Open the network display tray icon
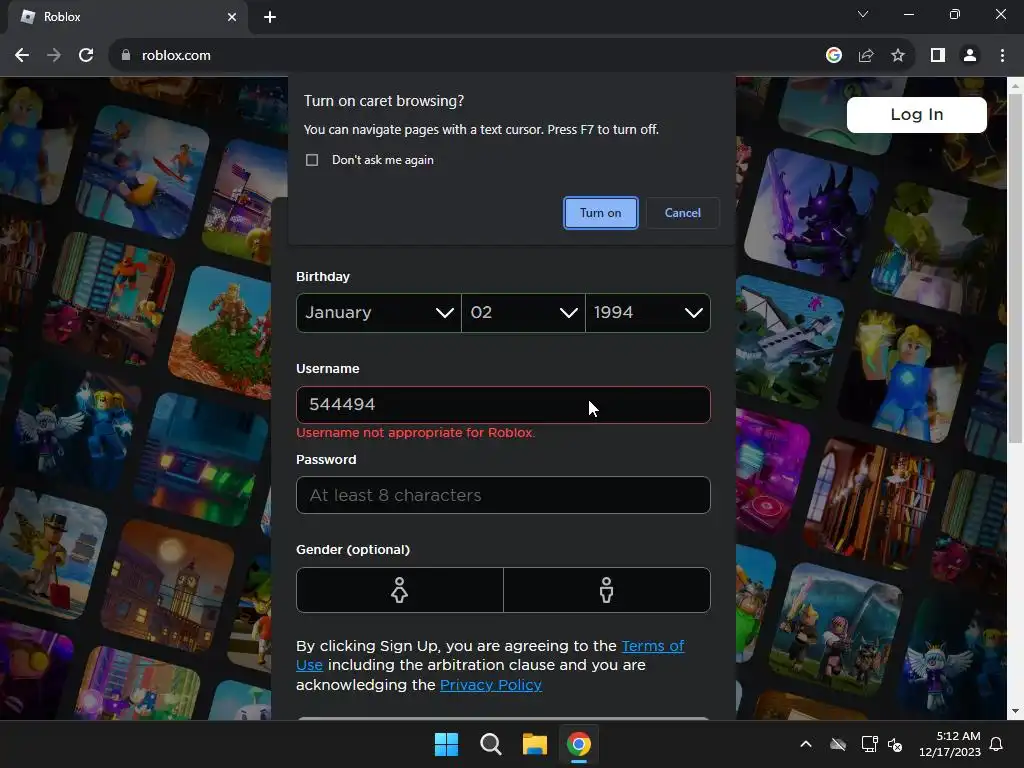 [x=869, y=744]
